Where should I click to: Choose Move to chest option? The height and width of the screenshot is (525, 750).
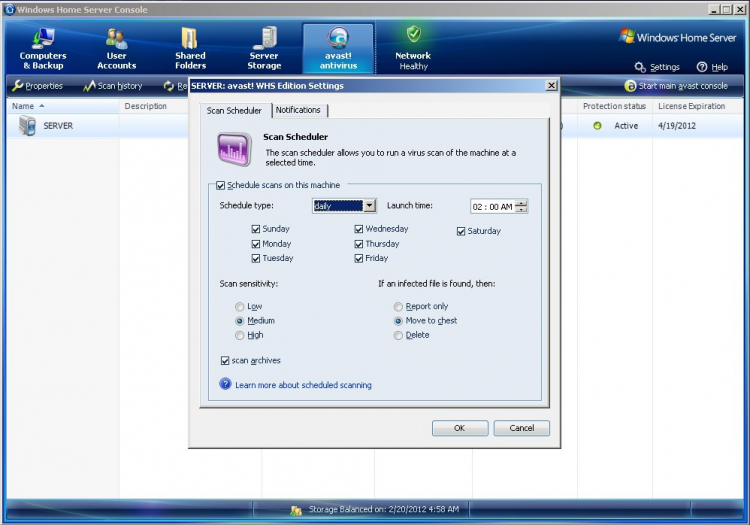pyautogui.click(x=398, y=321)
